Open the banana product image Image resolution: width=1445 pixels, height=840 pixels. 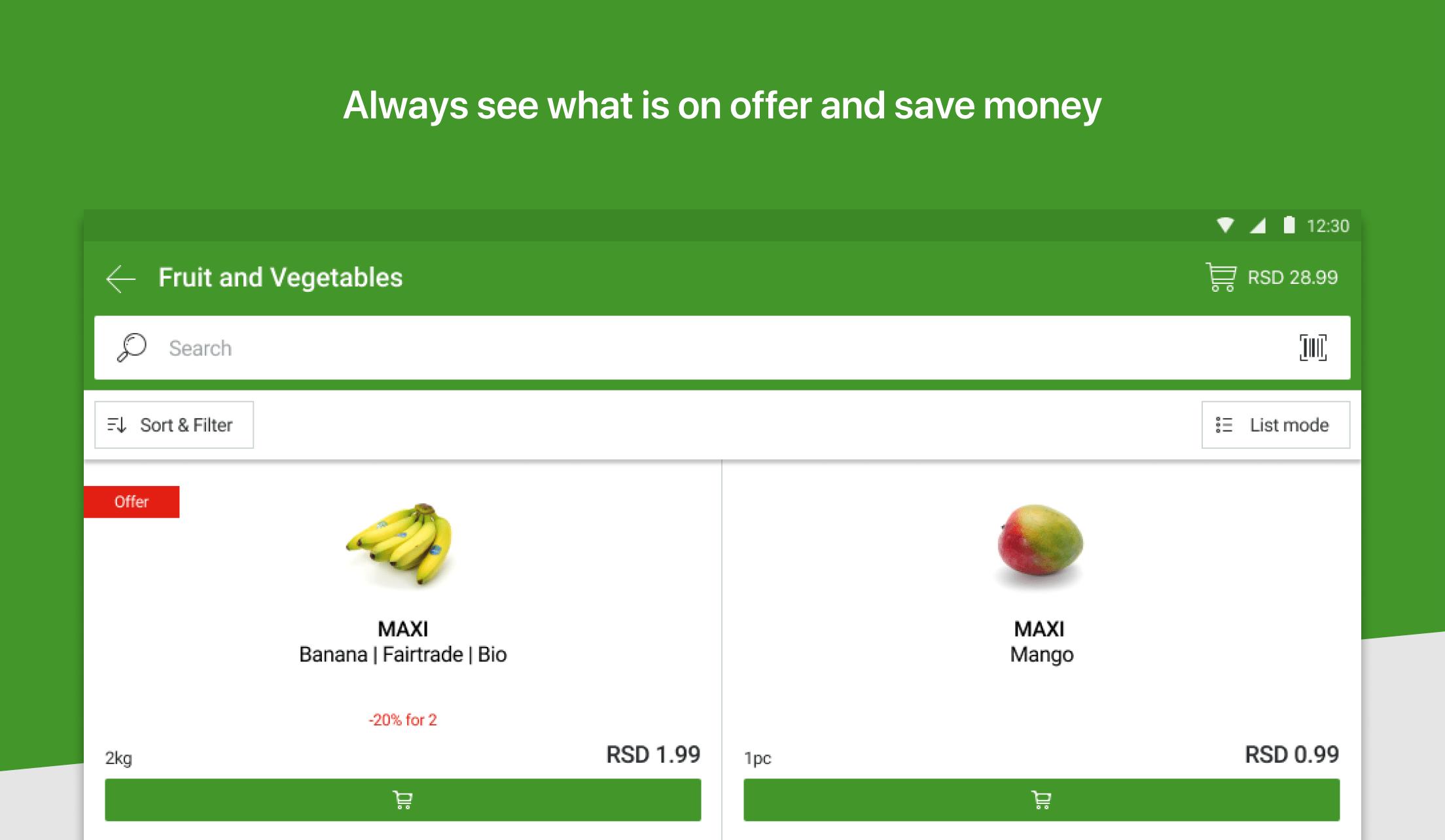tap(401, 544)
